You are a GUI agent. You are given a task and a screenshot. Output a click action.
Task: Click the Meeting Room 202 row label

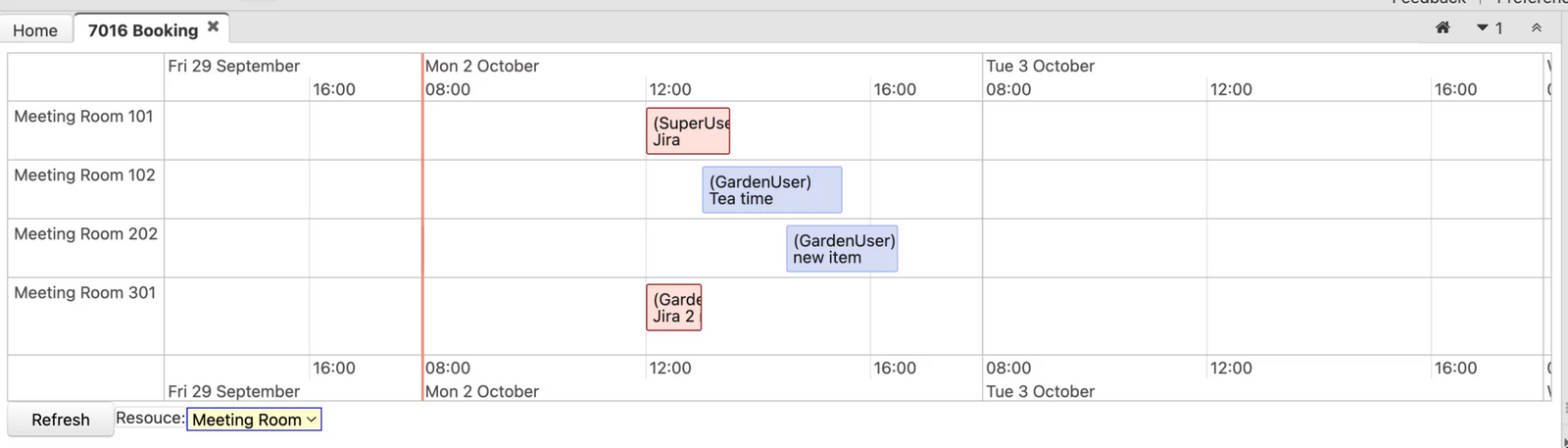pos(85,234)
